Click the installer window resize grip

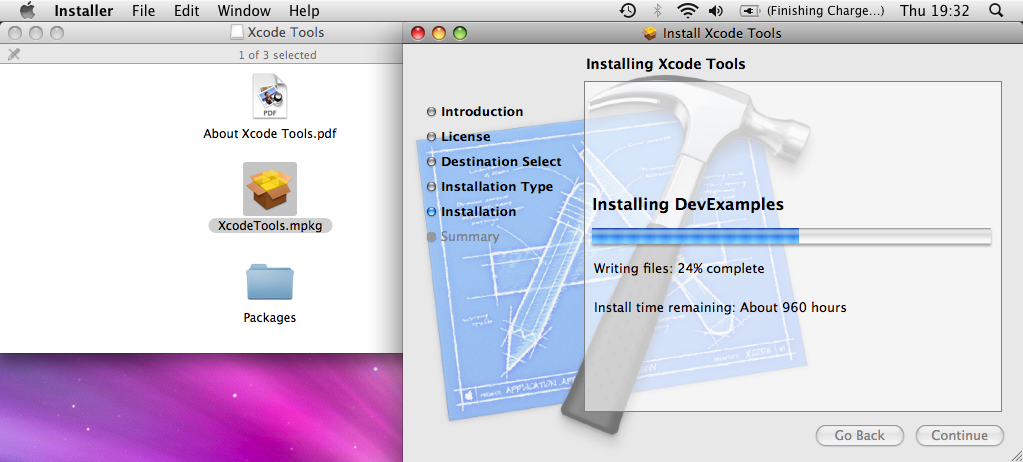click(1016, 455)
